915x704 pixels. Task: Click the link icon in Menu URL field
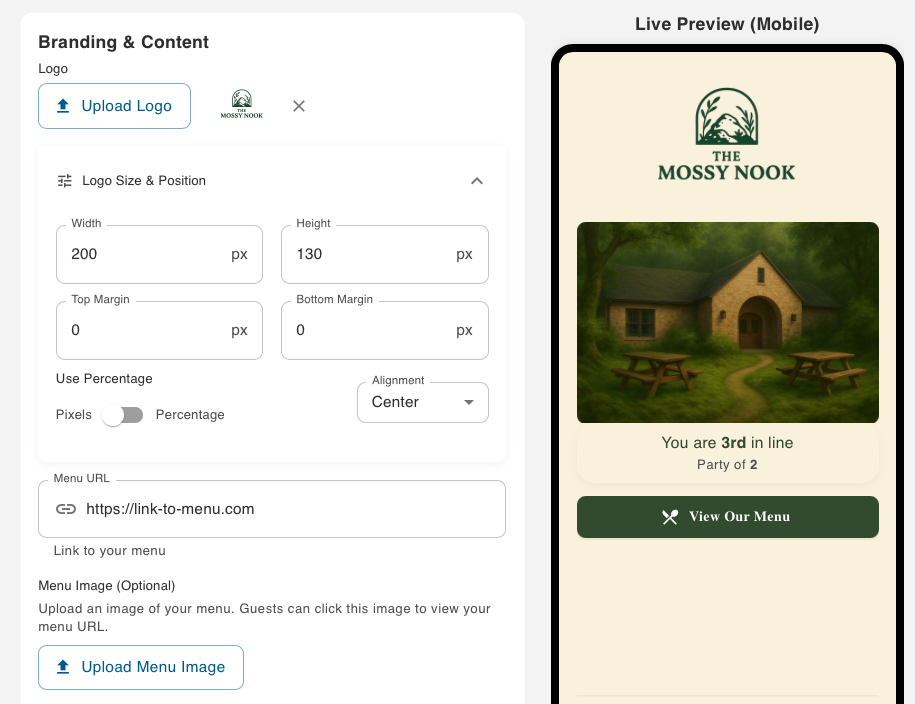click(66, 509)
